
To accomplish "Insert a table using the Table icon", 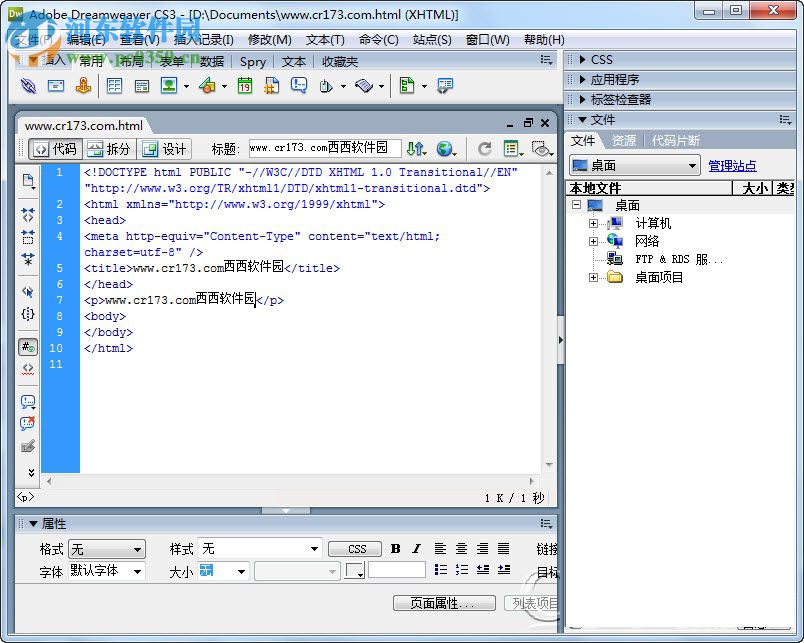I will tap(116, 89).
